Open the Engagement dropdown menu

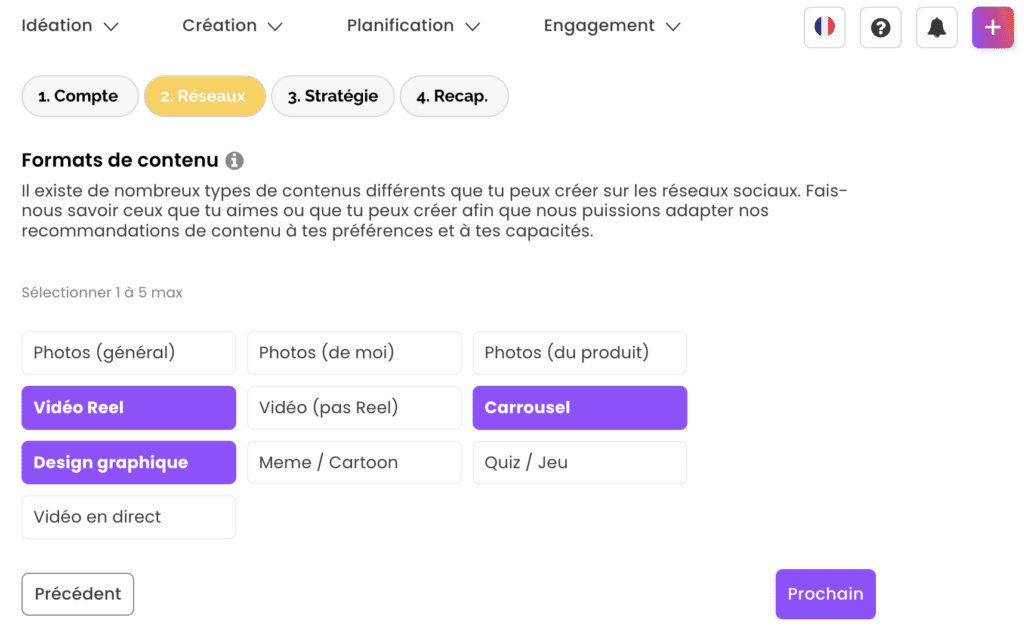(x=611, y=26)
